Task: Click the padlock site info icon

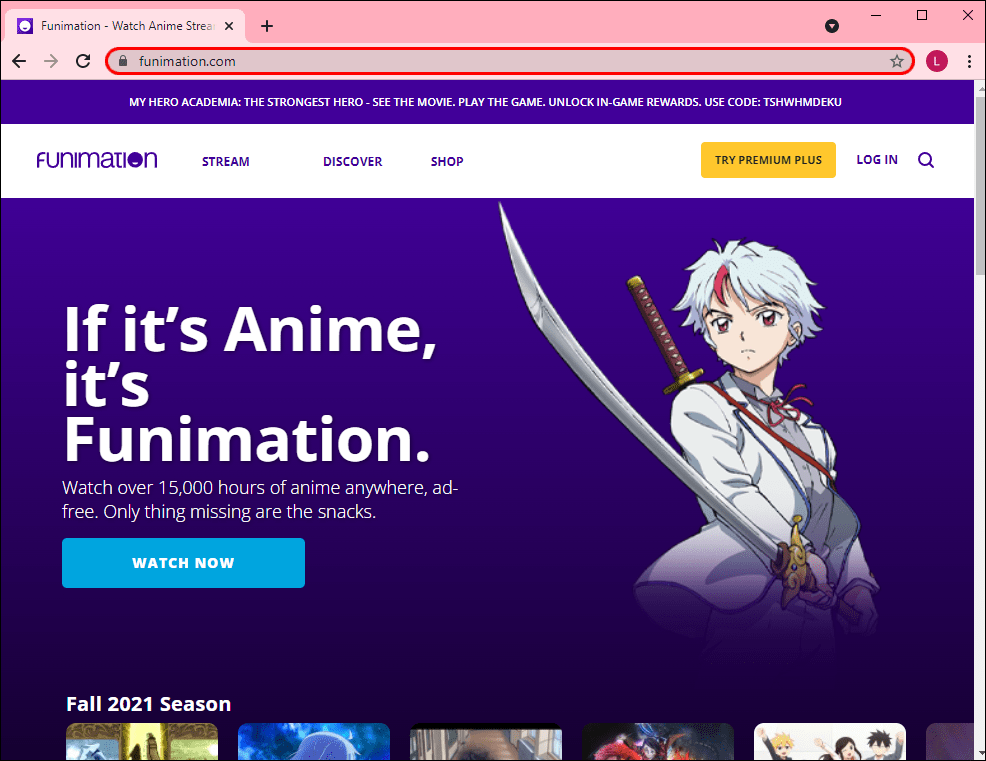Action: (123, 61)
